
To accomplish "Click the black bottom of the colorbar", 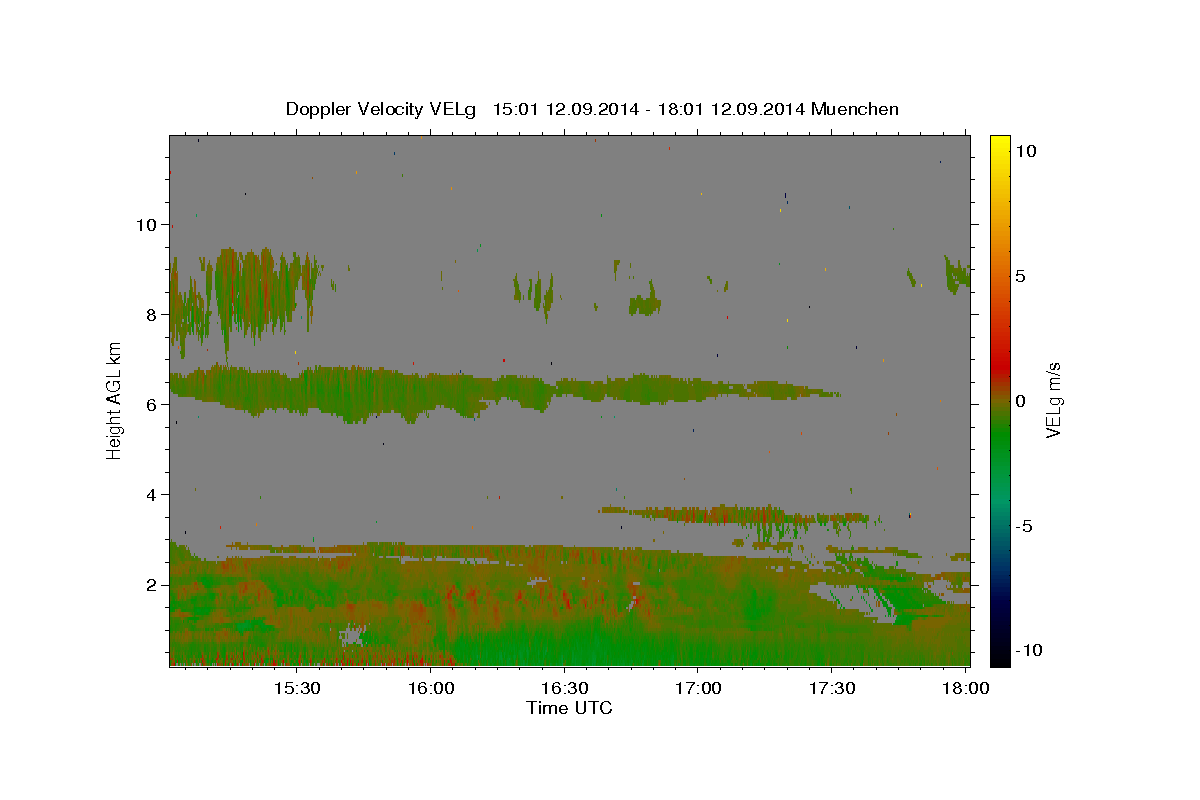I will (999, 655).
